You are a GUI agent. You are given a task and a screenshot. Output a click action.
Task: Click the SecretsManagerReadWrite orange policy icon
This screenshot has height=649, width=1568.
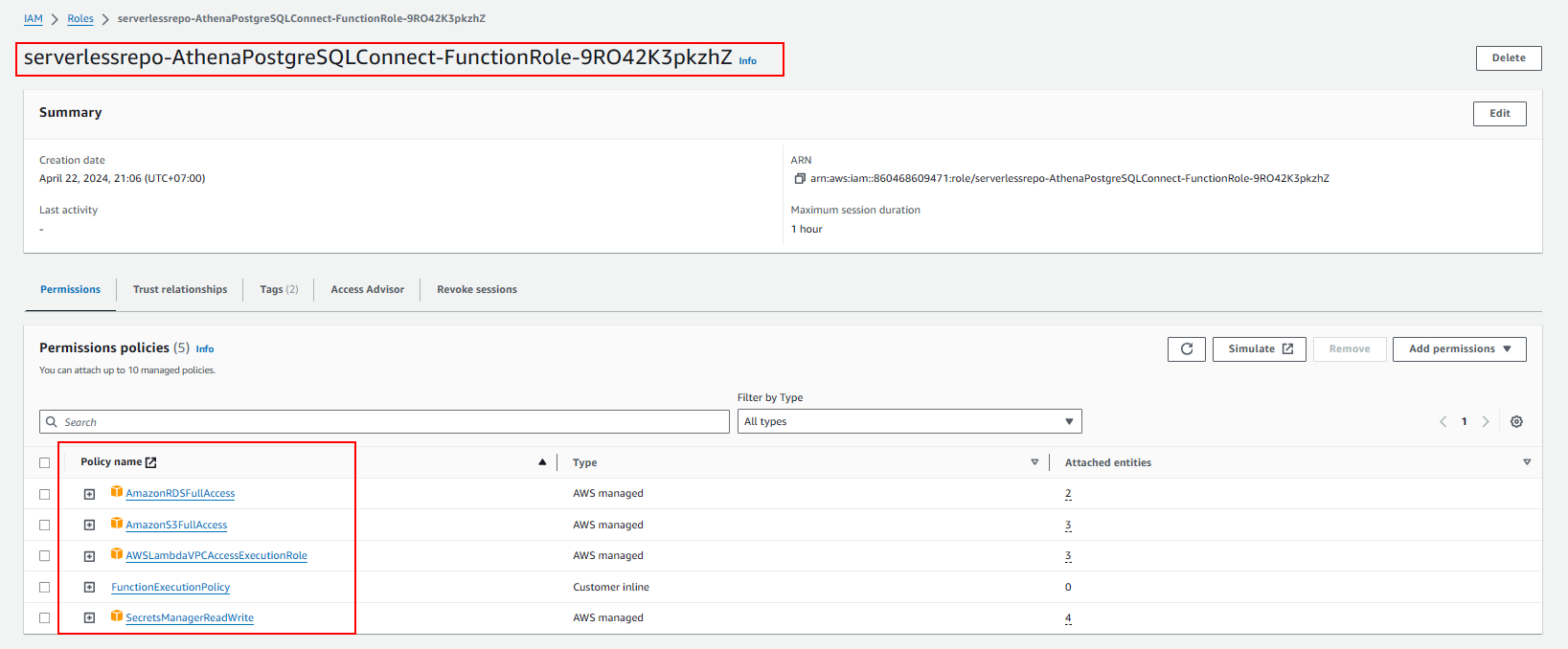116,616
